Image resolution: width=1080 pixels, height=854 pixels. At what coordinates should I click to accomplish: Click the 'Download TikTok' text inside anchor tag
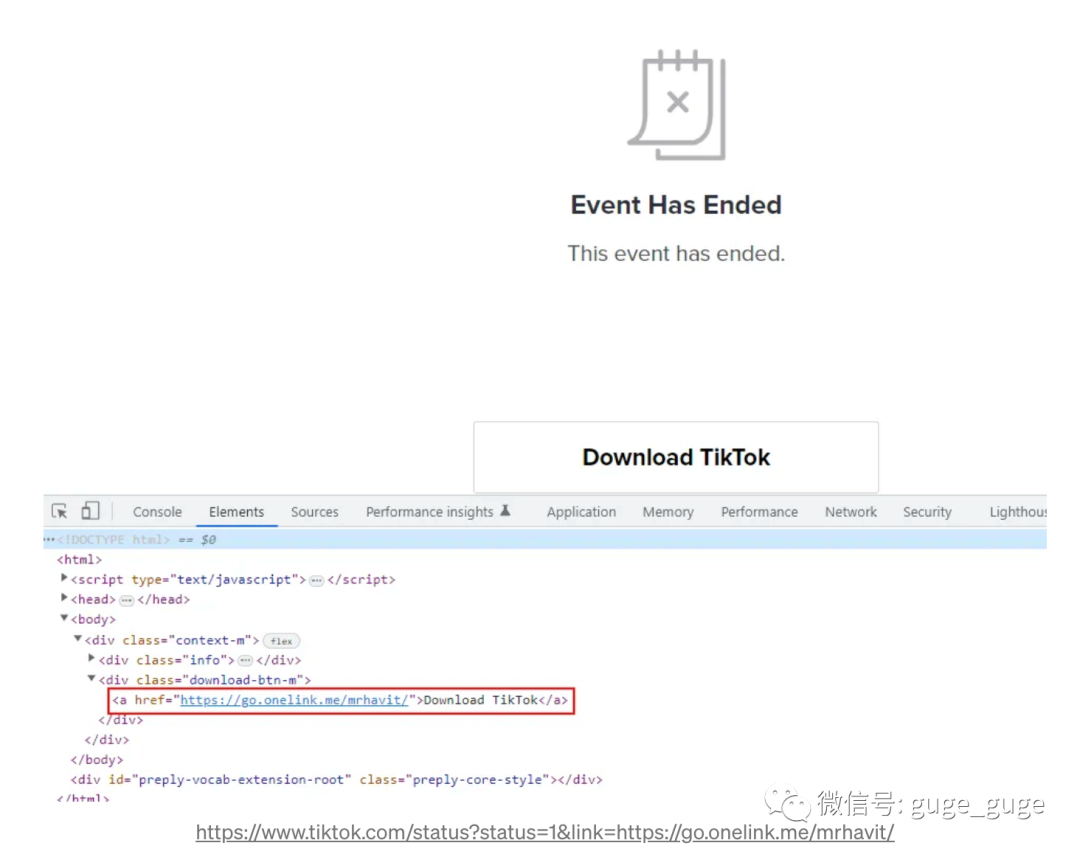(480, 700)
